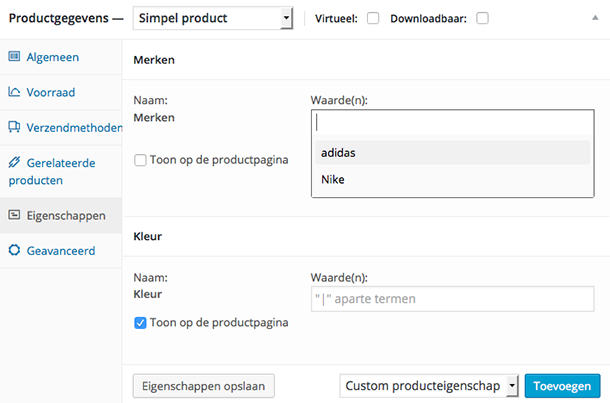The height and width of the screenshot is (403, 610).
Task: Switch to the Verzendmethoden tab
Action: pos(61,128)
